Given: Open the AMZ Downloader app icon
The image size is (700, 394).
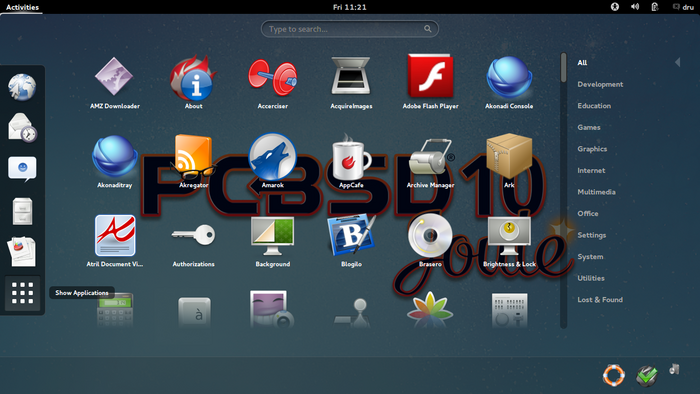Looking at the screenshot, I should tap(114, 76).
